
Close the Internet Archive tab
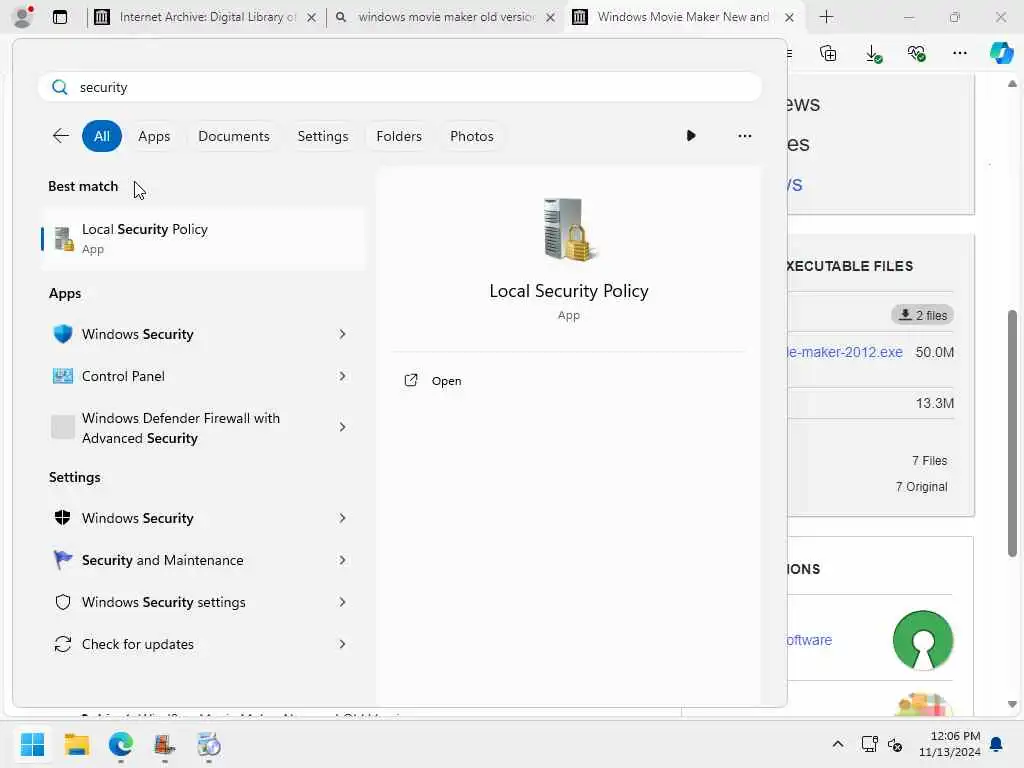click(x=312, y=18)
